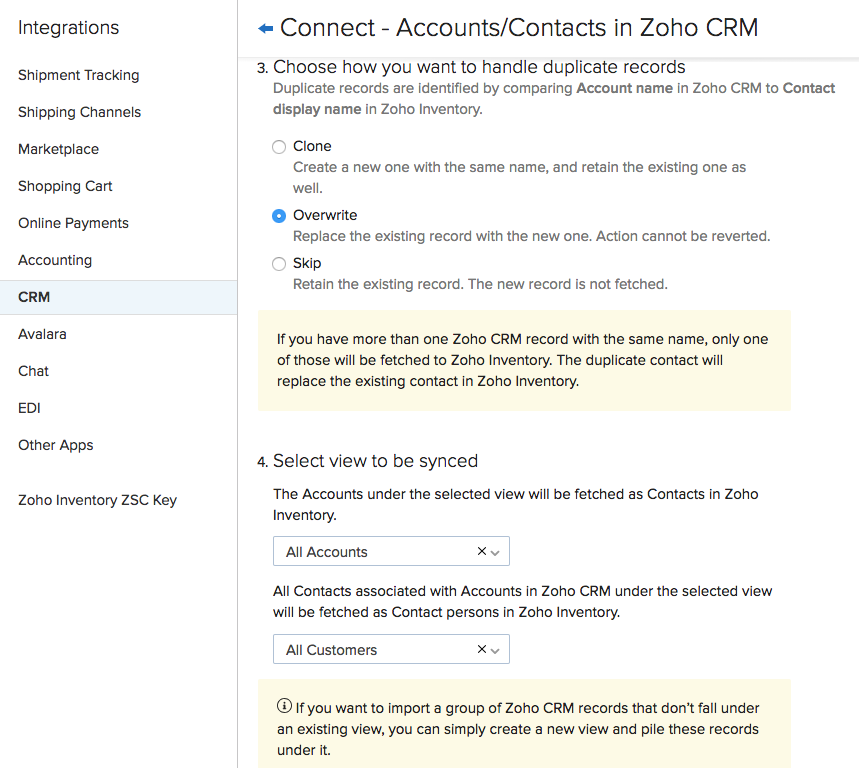Open the Avalara integration page
Screen dimensions: 859x768
[x=43, y=334]
